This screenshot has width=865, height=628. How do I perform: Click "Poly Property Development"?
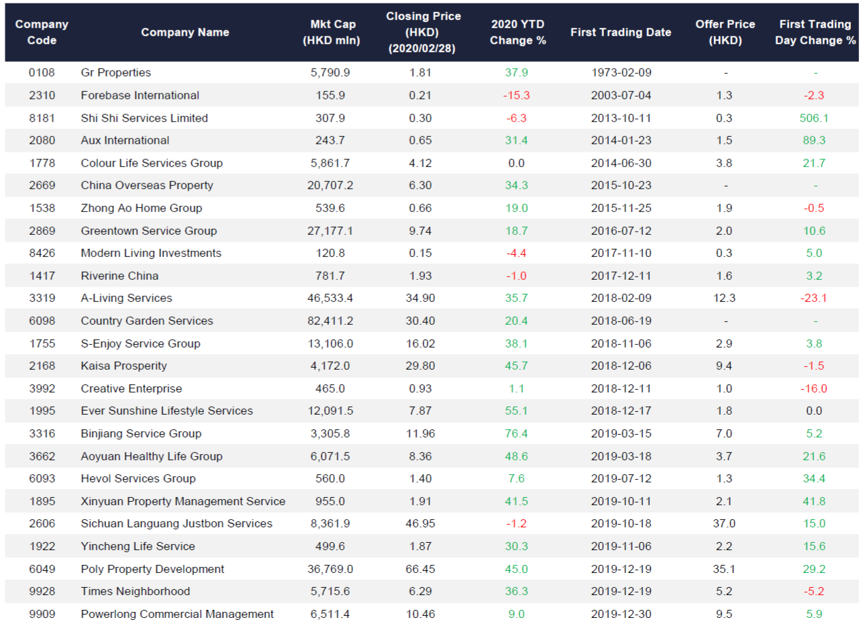pyautogui.click(x=152, y=569)
